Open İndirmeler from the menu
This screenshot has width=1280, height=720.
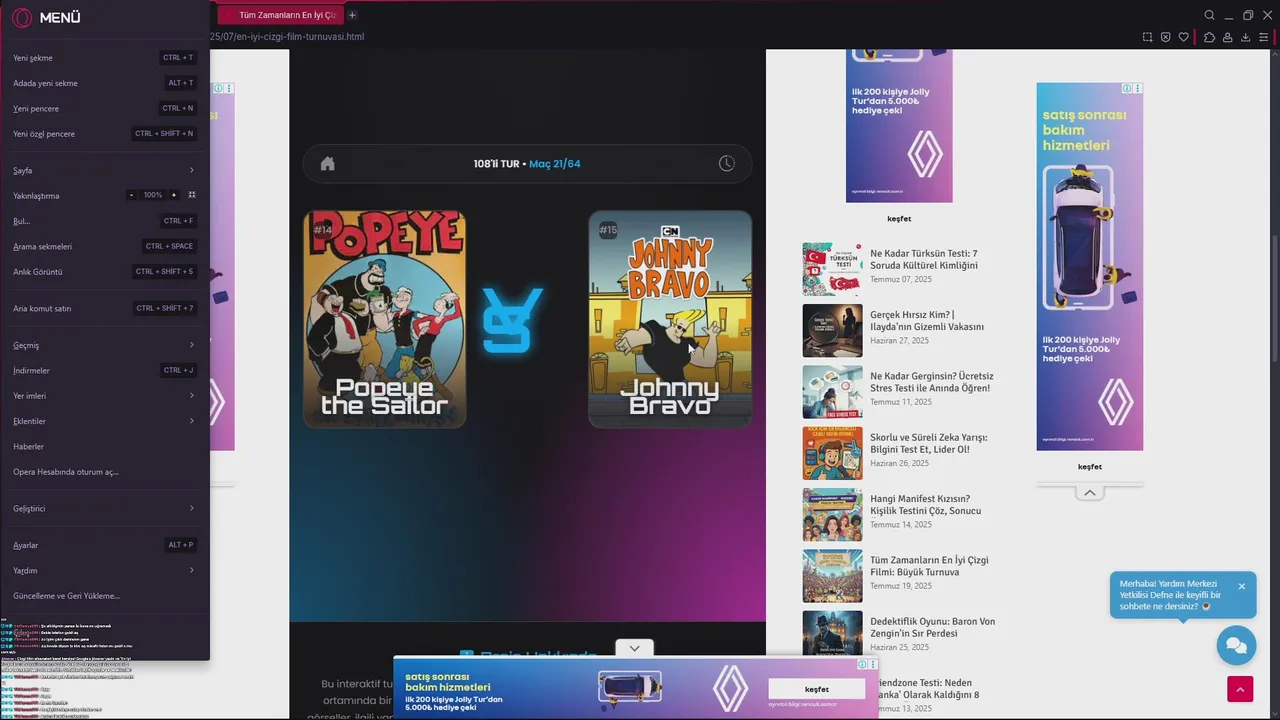click(x=104, y=370)
